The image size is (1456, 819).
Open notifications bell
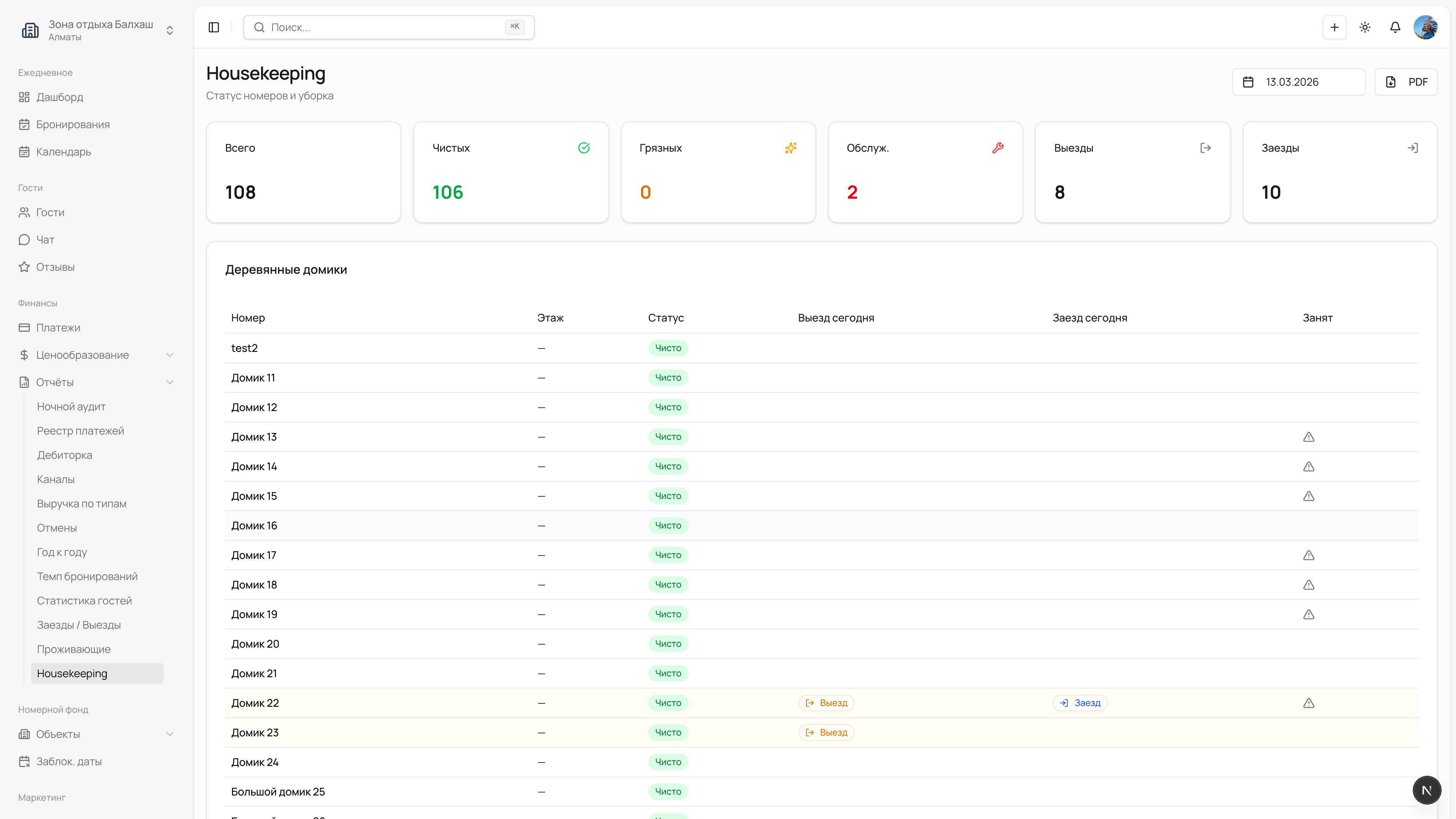(x=1395, y=27)
